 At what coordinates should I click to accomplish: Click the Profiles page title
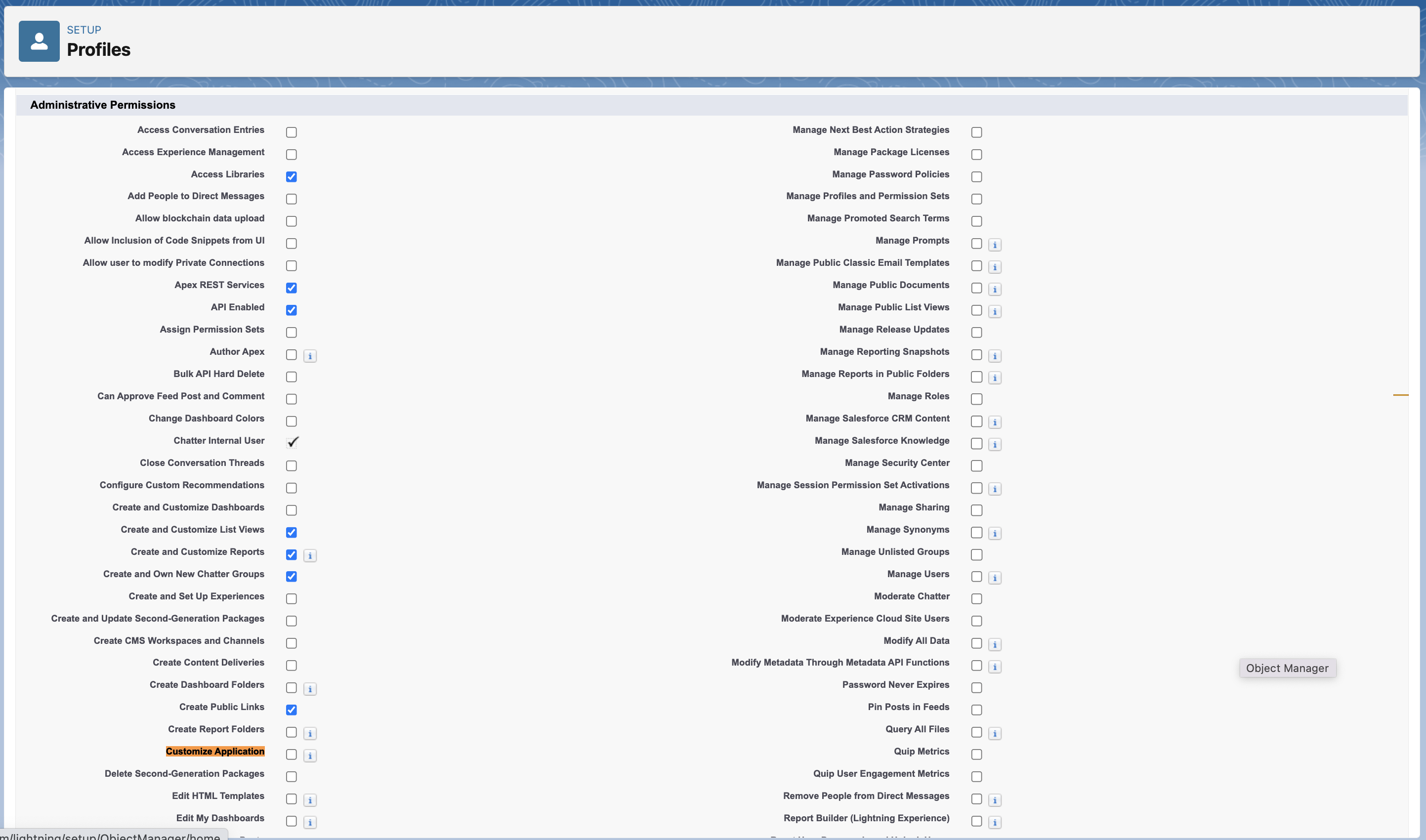click(98, 50)
